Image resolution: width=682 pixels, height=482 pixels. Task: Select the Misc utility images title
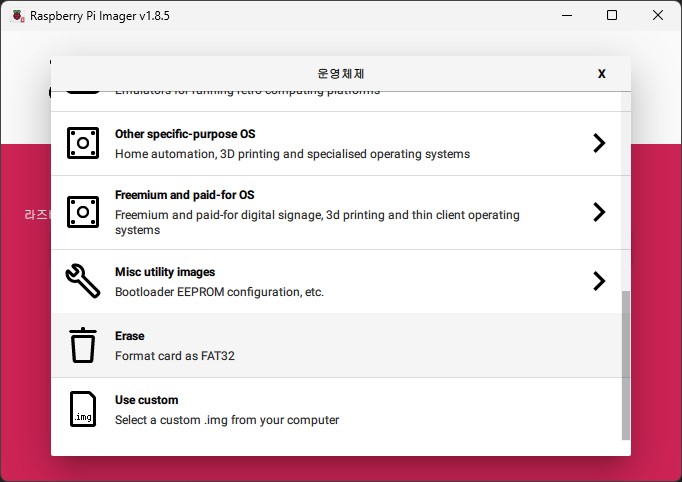pos(165,272)
